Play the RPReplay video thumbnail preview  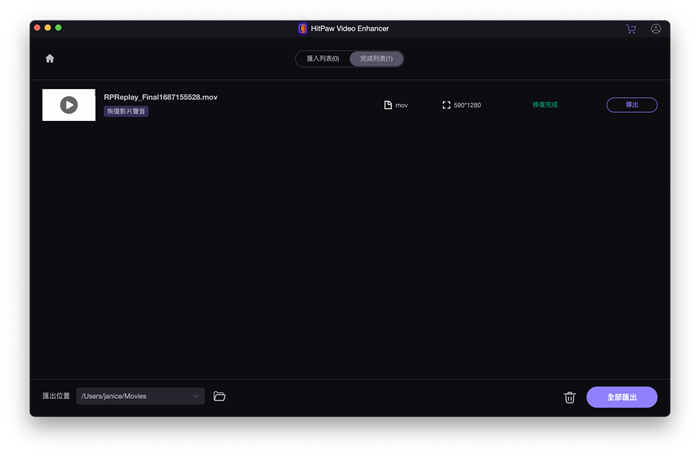pos(69,105)
